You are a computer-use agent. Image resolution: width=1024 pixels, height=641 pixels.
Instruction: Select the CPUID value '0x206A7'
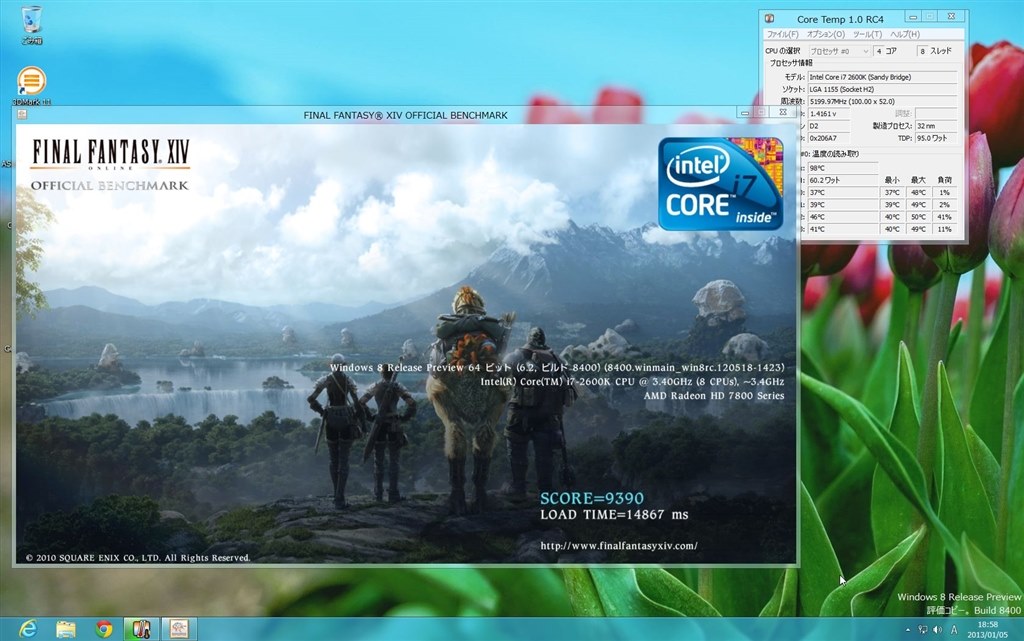tap(829, 138)
